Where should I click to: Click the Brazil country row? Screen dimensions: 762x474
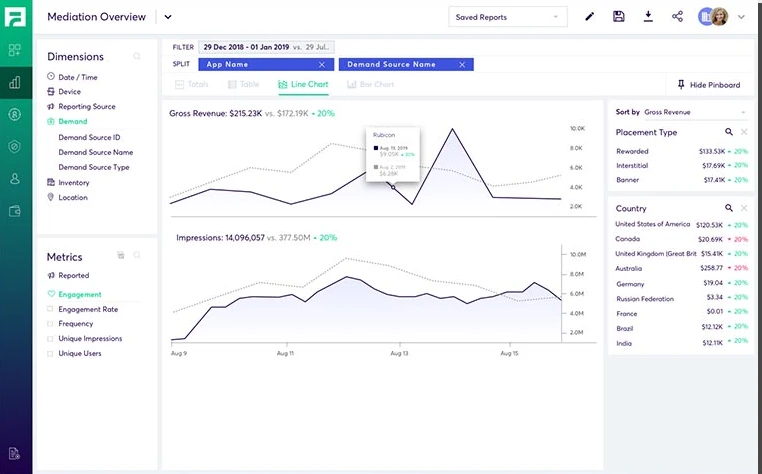[x=681, y=328]
